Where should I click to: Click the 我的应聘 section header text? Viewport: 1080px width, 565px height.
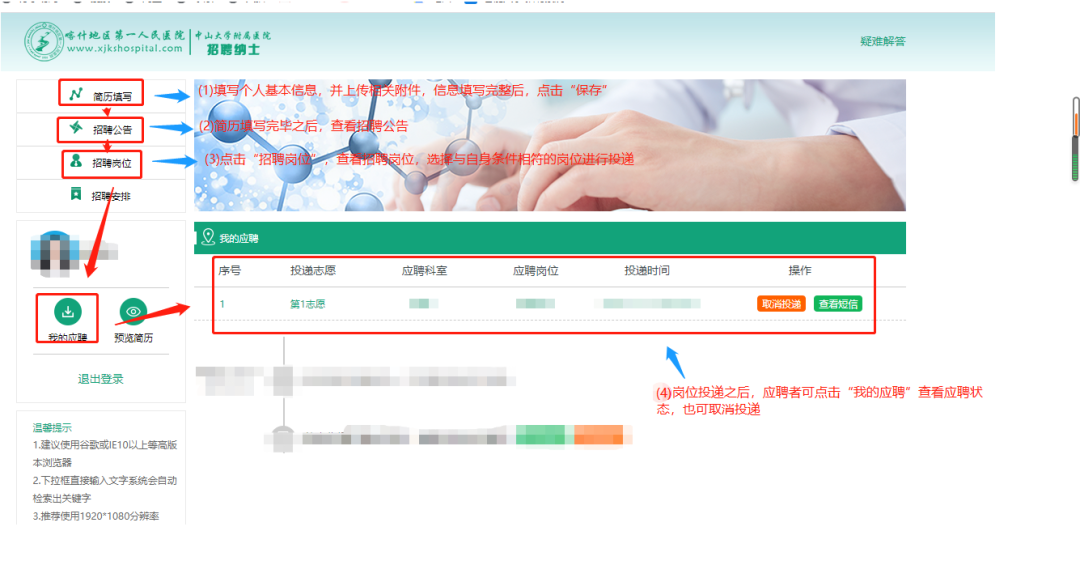coord(238,238)
